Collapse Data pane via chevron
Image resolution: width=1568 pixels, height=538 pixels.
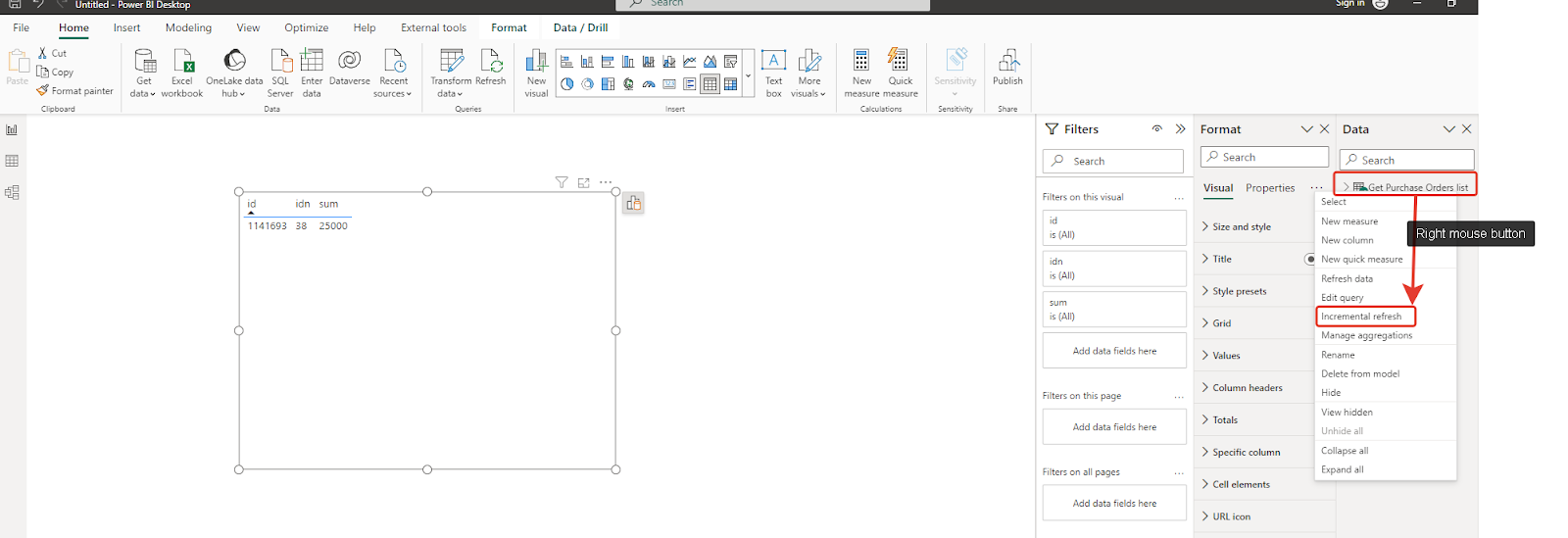coord(1448,128)
